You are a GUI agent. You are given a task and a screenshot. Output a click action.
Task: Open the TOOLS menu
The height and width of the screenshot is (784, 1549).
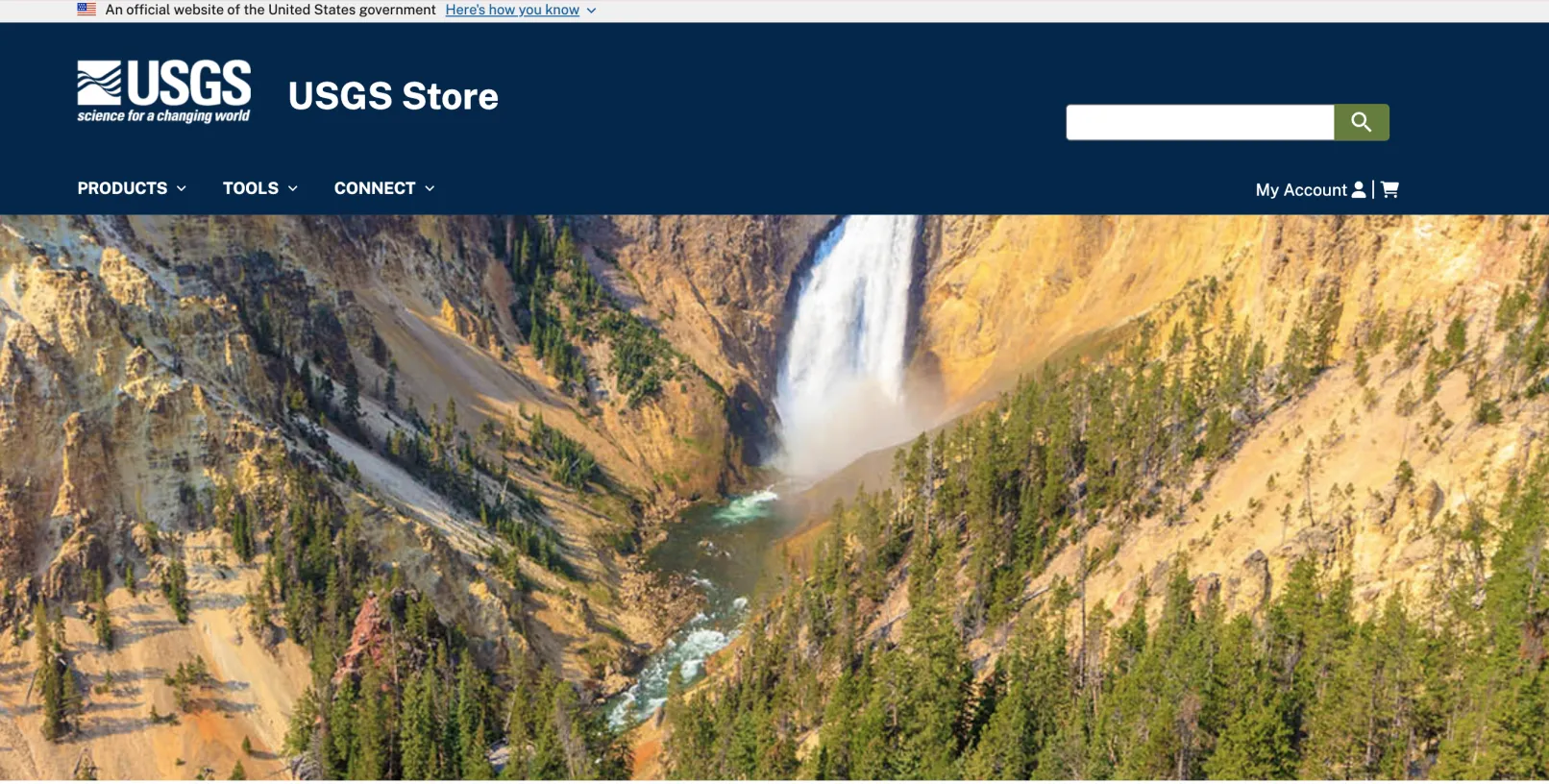(x=251, y=188)
